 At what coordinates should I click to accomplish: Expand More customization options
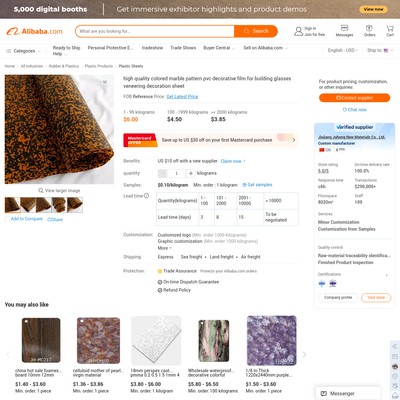pos(165,248)
